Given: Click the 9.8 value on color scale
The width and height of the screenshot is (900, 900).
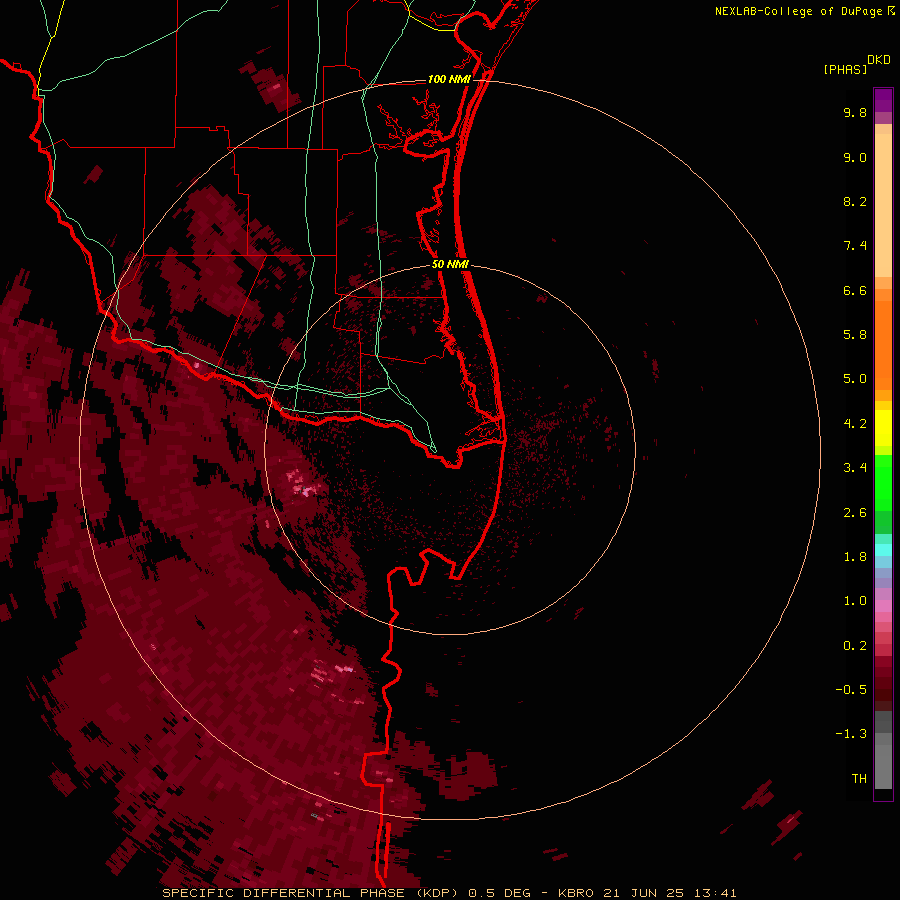Looking at the screenshot, I should (x=855, y=112).
